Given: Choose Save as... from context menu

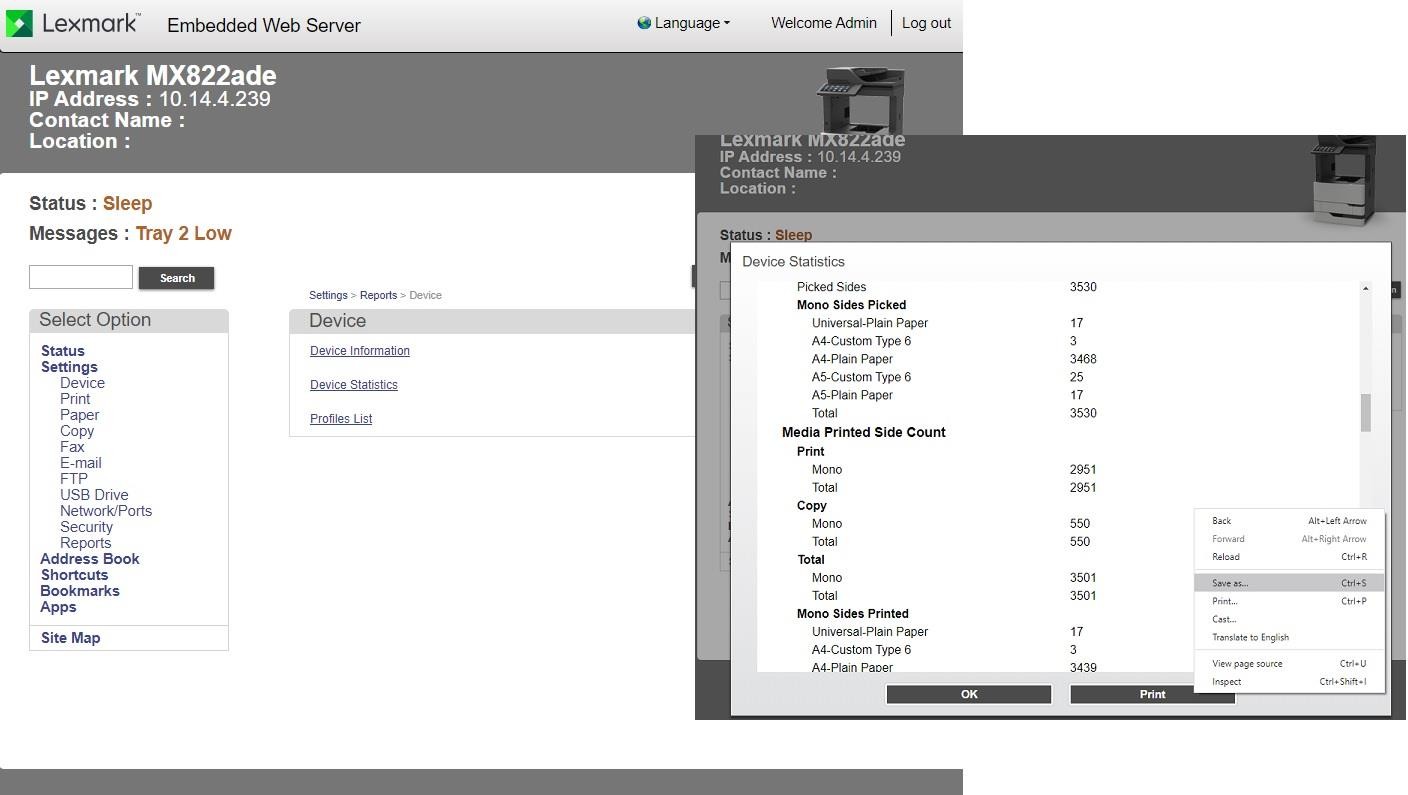Looking at the screenshot, I should [1230, 583].
